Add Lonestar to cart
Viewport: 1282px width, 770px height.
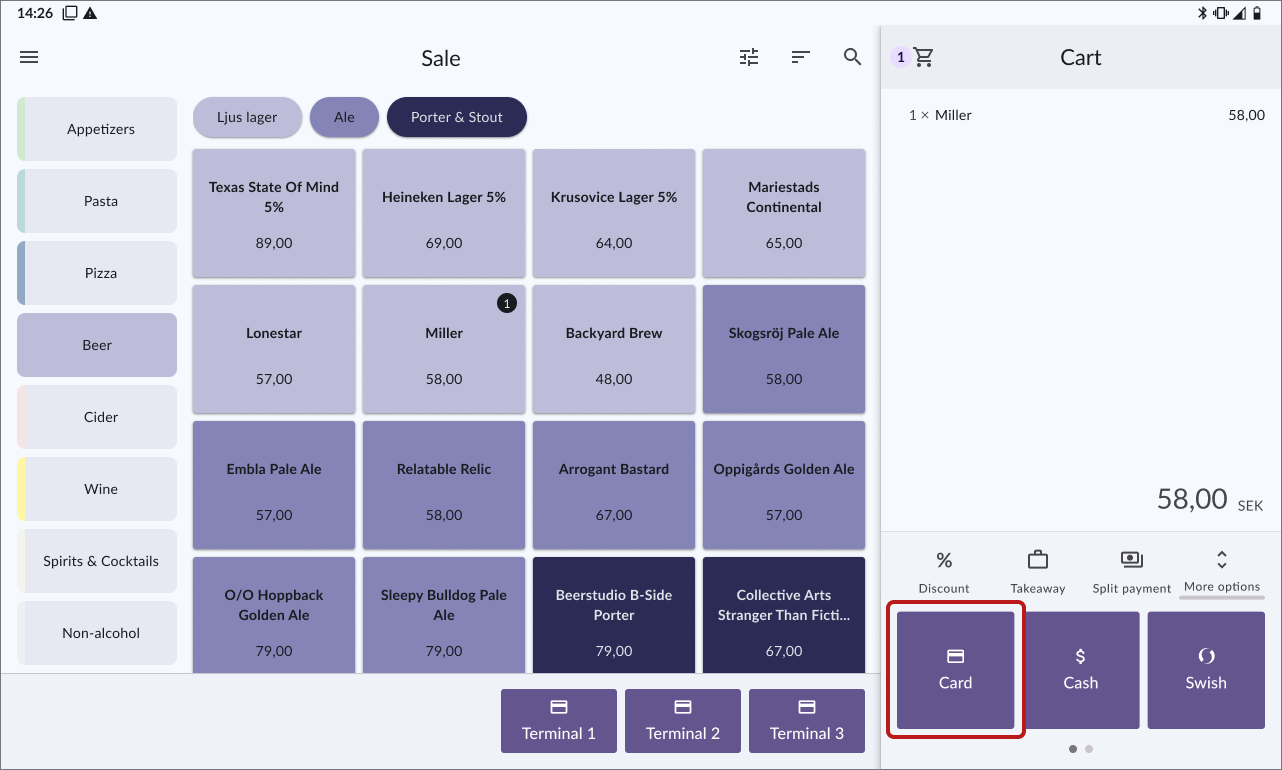coord(274,349)
